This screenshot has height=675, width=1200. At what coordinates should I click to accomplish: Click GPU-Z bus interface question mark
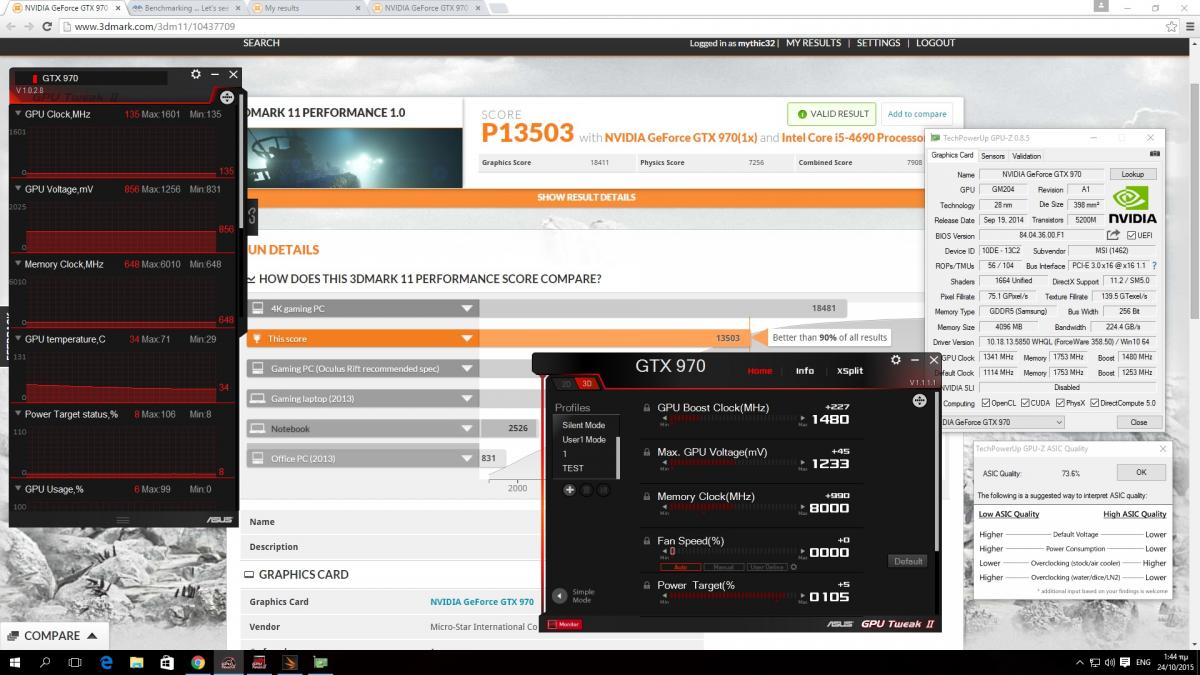coord(1154,266)
